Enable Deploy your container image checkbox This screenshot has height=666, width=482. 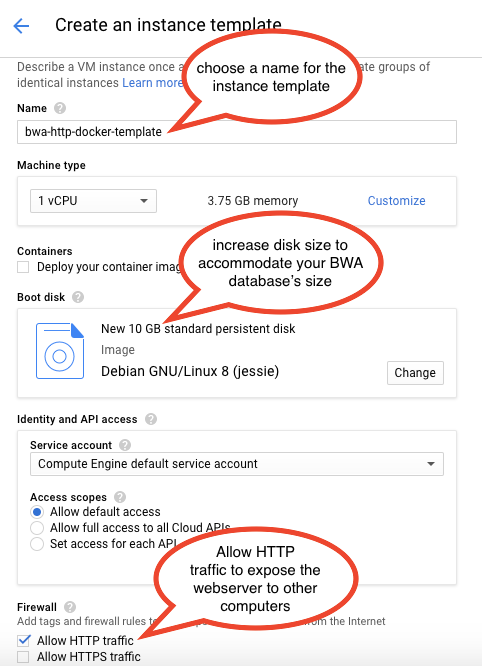[x=23, y=267]
